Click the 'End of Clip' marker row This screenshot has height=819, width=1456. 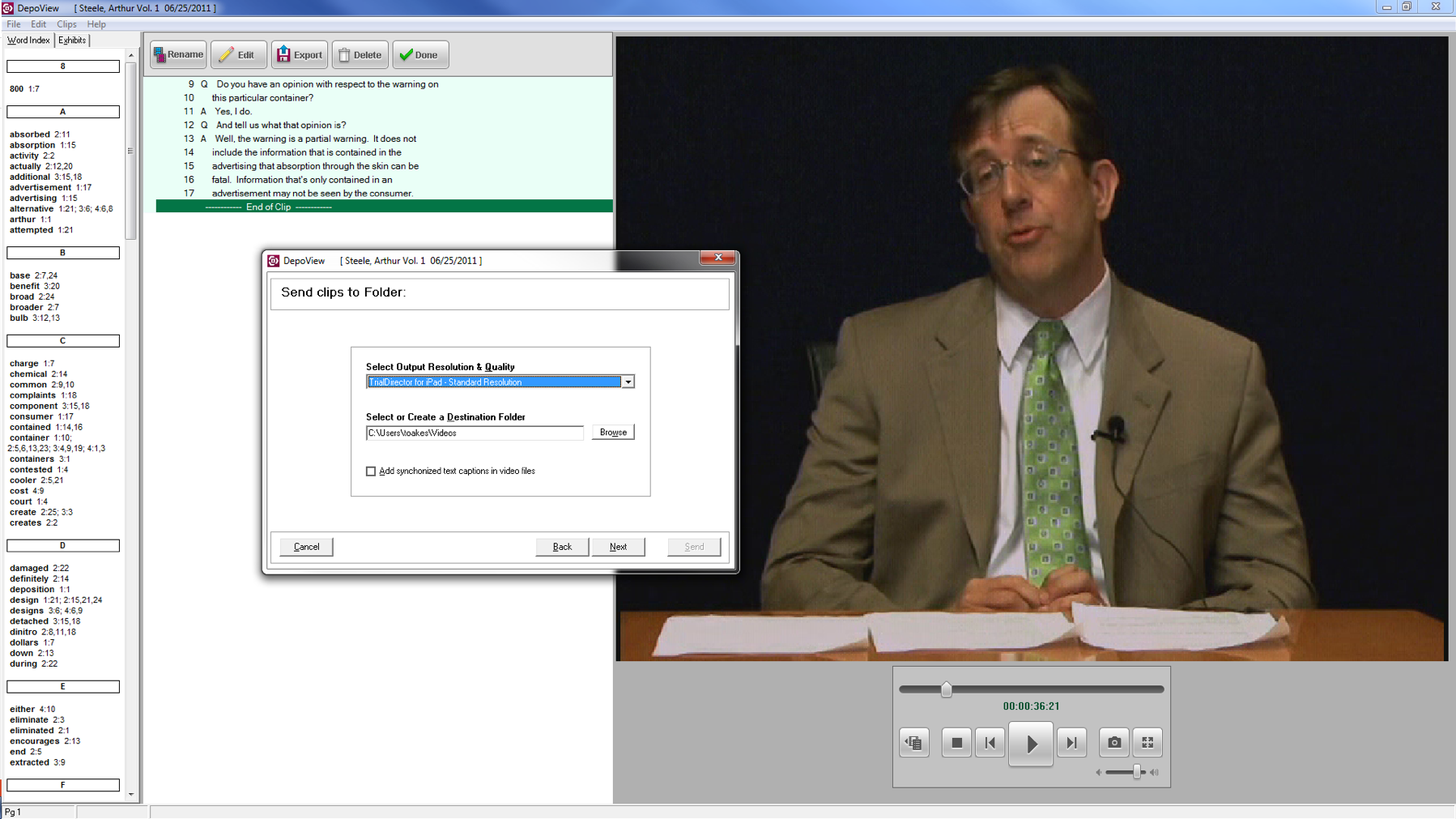click(x=384, y=207)
